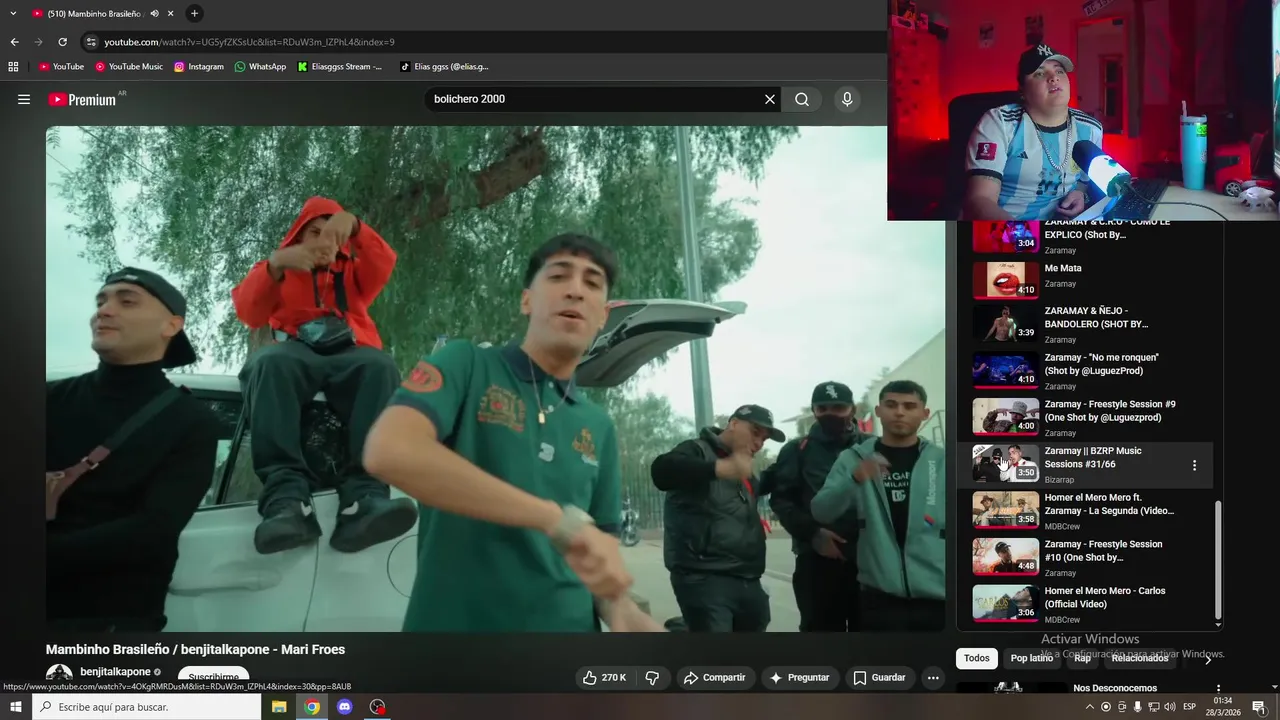
Task: Open the Eliasggss Stream Kick bookmark
Action: pyautogui.click(x=340, y=67)
